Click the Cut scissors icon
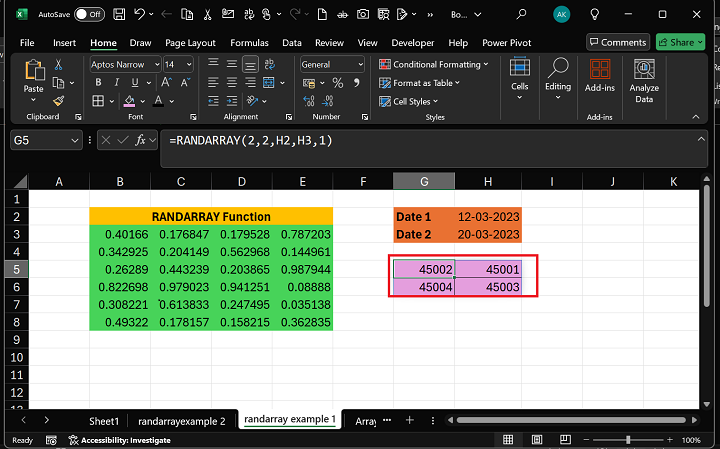The width and height of the screenshot is (720, 449). tap(59, 64)
